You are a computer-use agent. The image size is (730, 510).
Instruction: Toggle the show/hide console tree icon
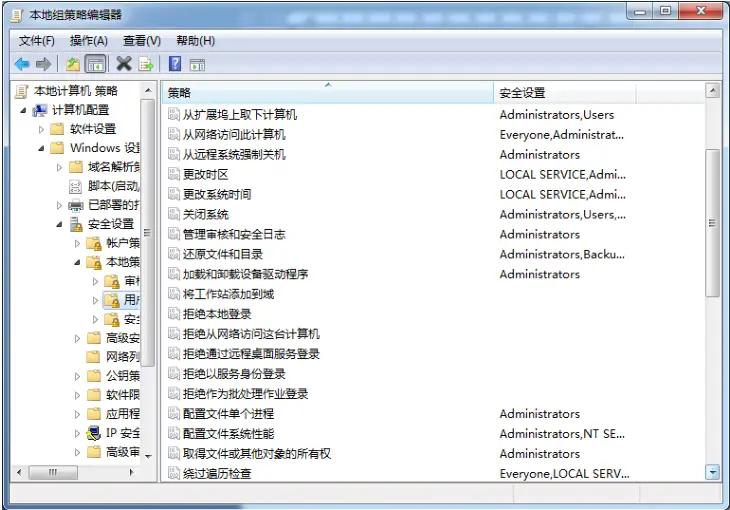pyautogui.click(x=95, y=64)
